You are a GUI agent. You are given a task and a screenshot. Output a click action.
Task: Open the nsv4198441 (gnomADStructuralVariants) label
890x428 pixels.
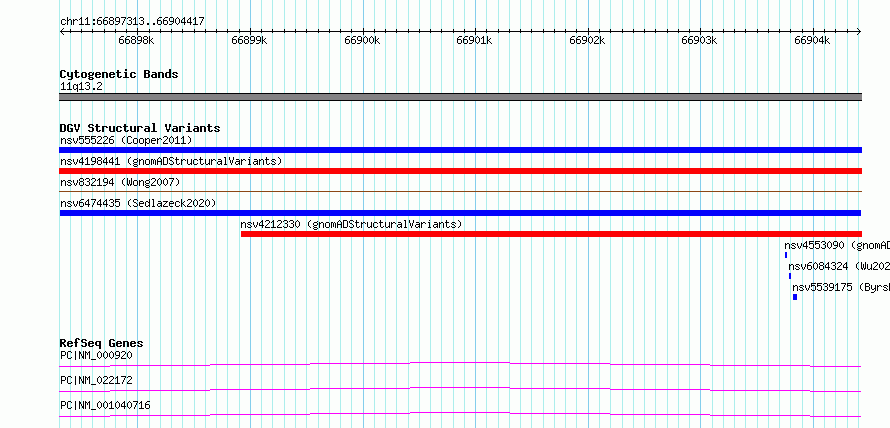click(x=171, y=161)
